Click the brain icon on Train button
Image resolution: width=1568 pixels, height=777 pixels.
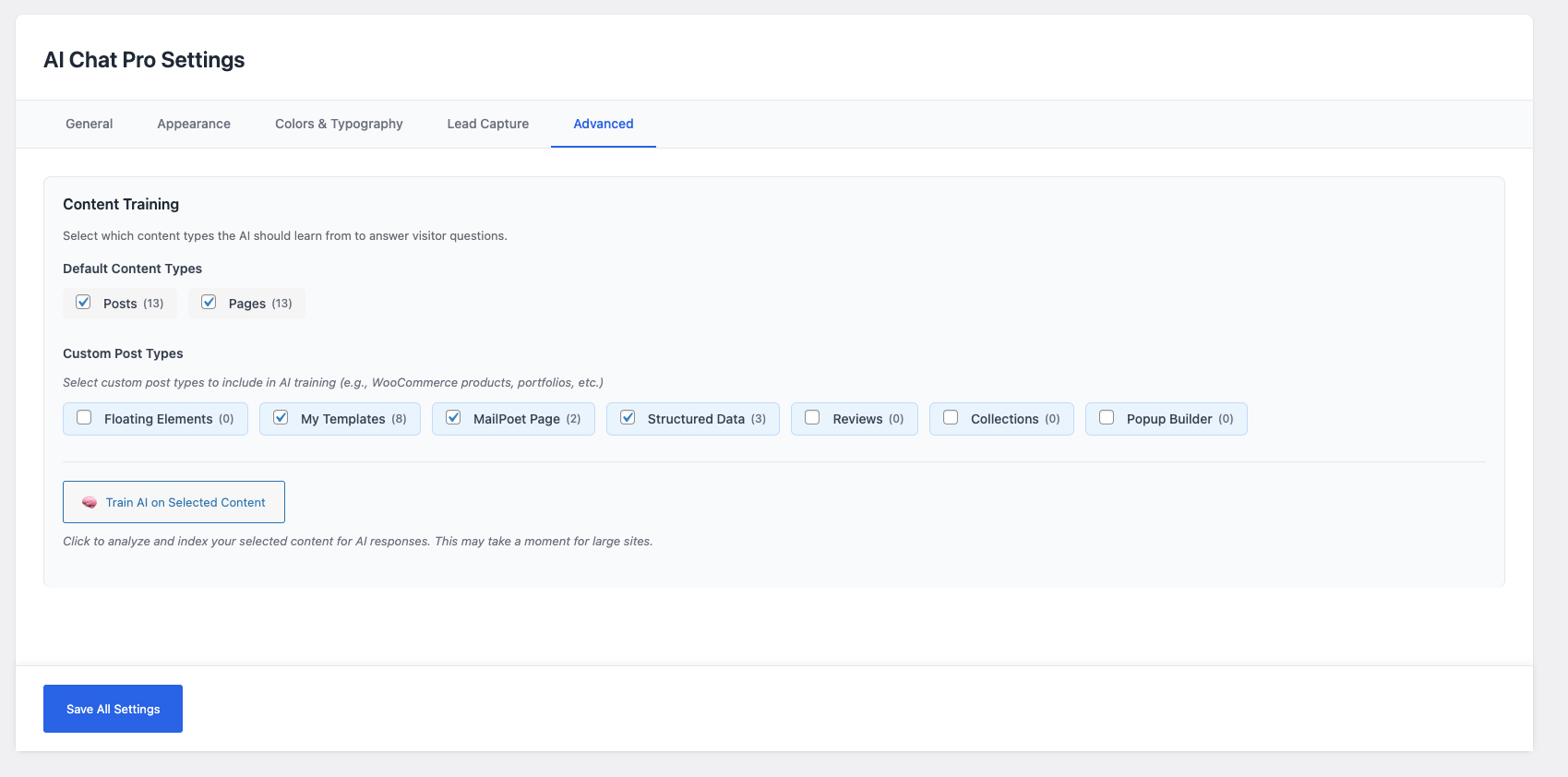pos(90,502)
